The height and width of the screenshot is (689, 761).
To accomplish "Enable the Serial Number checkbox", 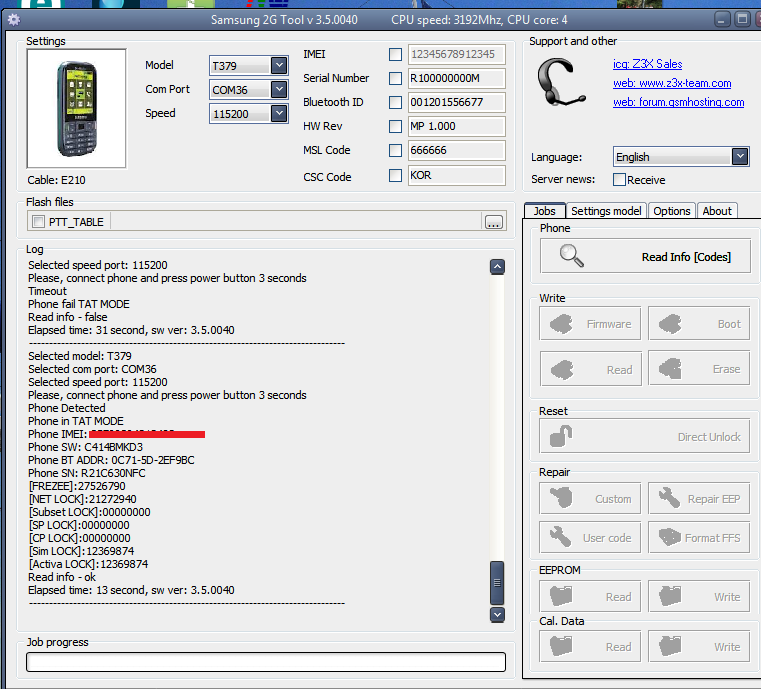I will pyautogui.click(x=395, y=78).
